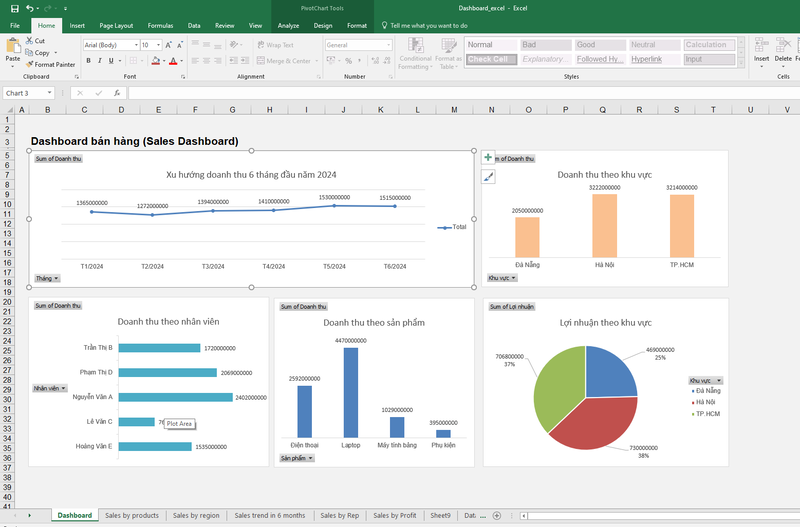
Task: Open the Chart Styles paintbrush icon
Action: [x=488, y=177]
